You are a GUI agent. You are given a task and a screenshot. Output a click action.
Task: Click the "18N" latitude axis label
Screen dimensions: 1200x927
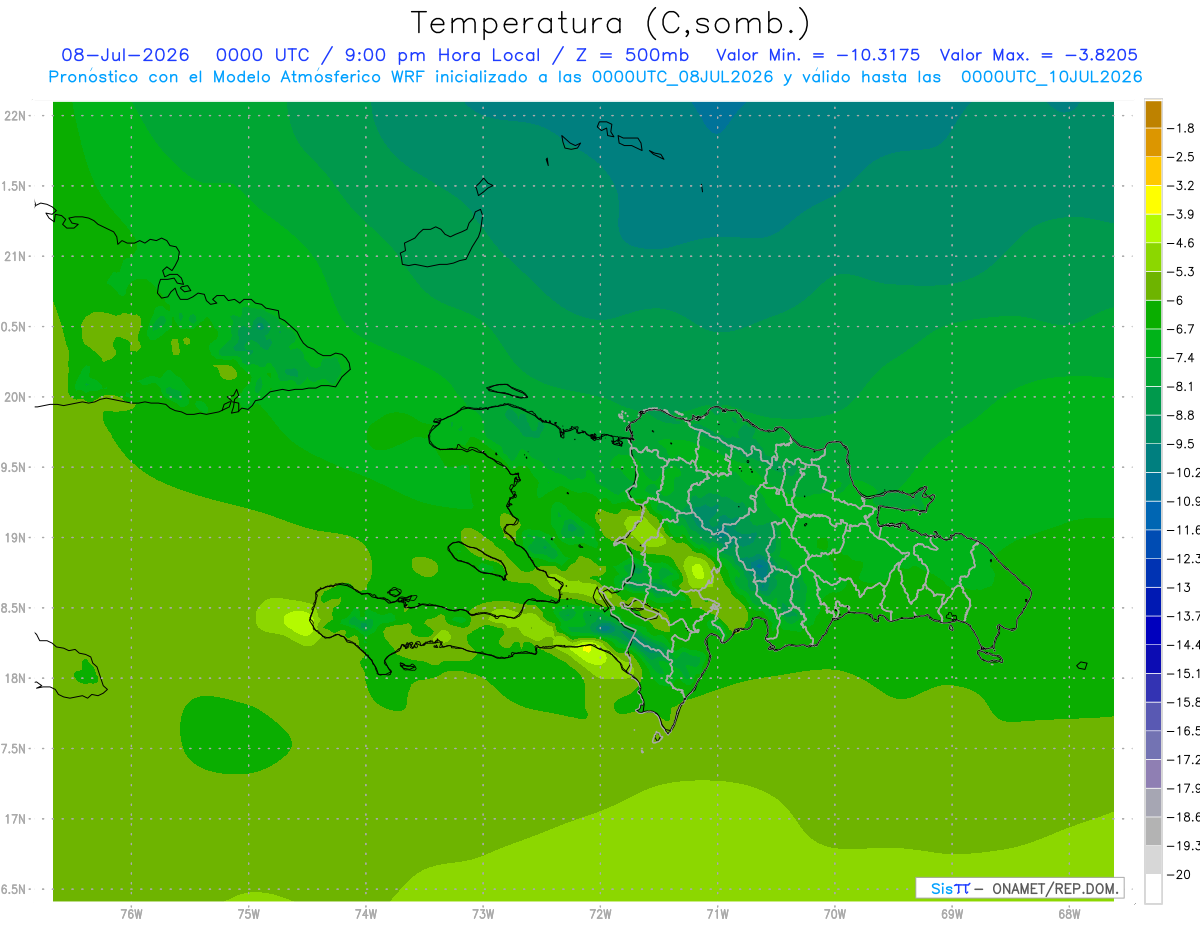point(16,678)
